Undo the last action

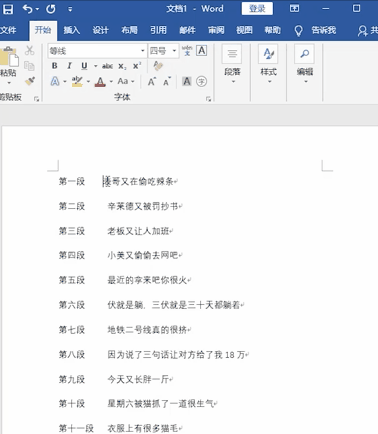tap(27, 9)
